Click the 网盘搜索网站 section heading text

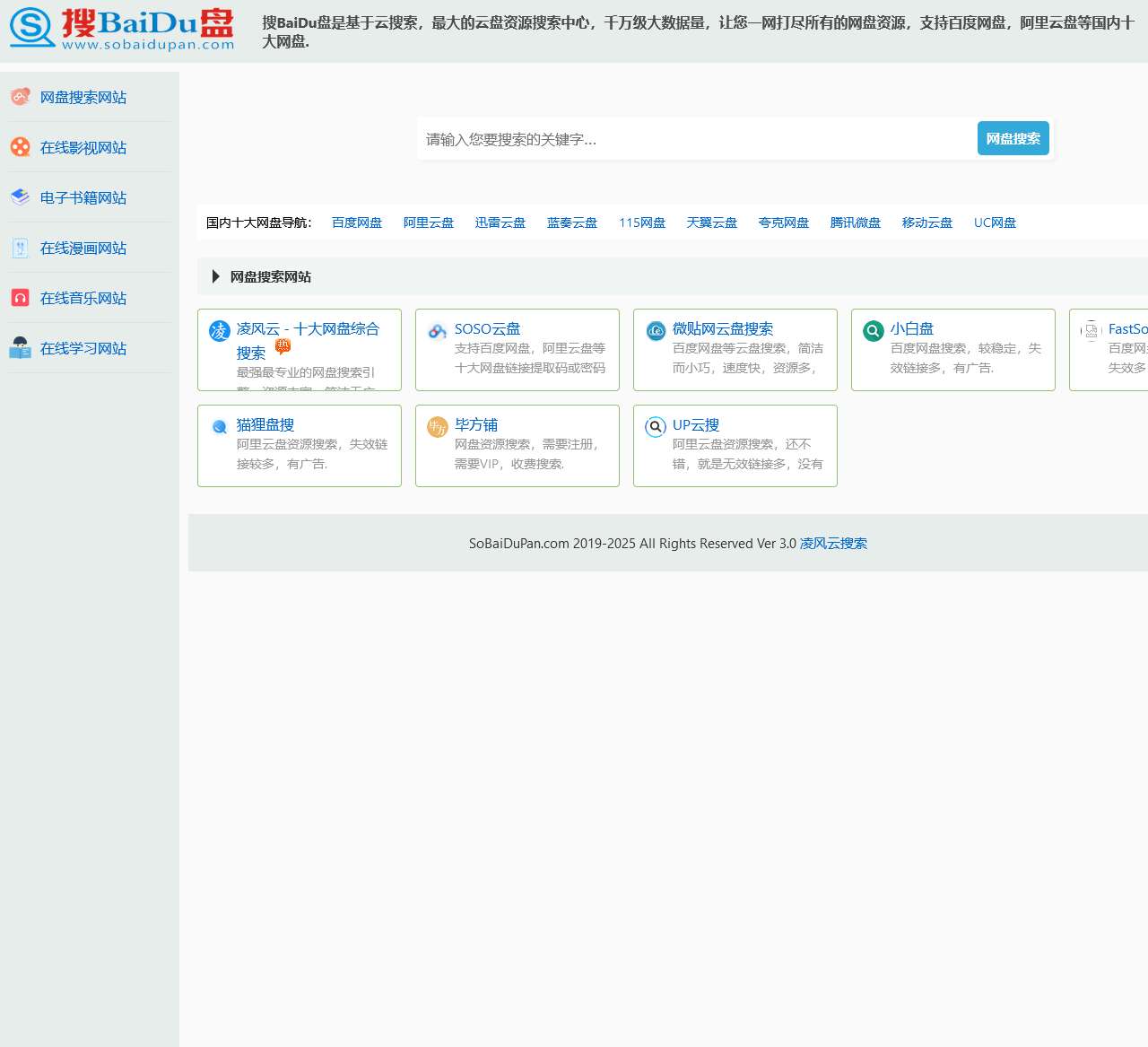pyautogui.click(x=271, y=276)
